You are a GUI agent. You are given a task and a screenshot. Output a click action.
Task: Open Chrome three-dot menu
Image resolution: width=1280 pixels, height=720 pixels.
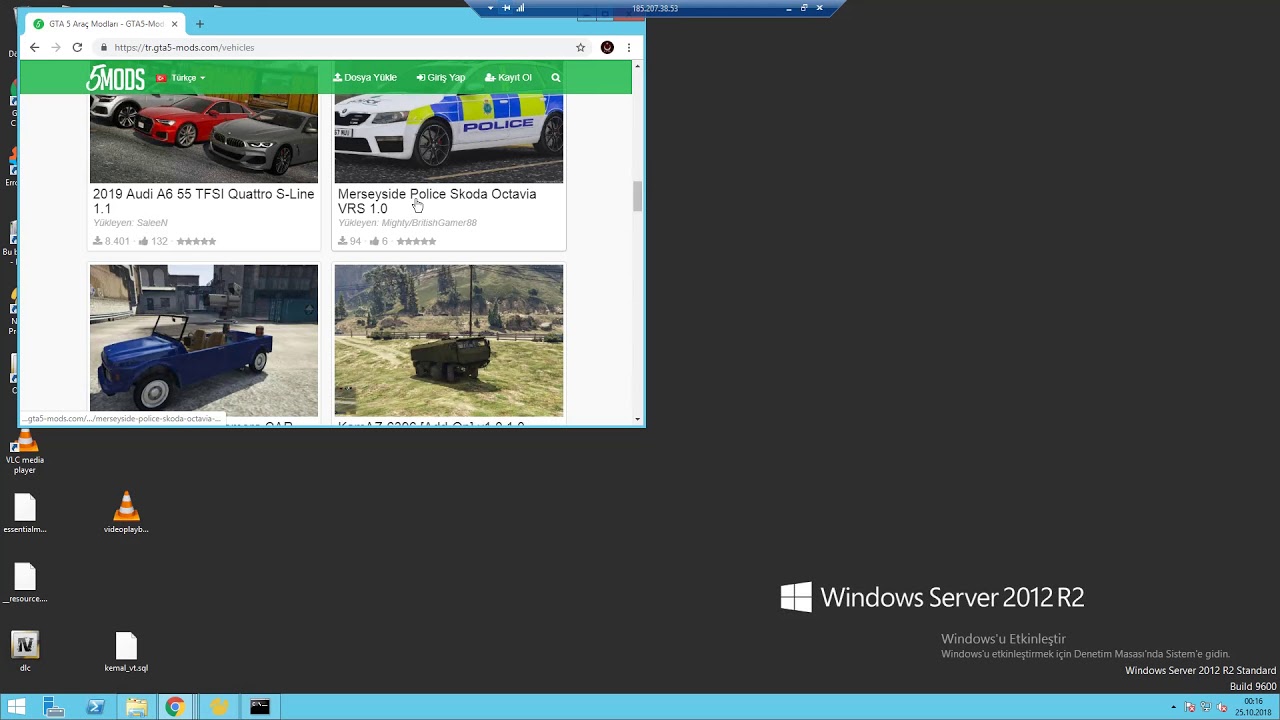tap(629, 47)
